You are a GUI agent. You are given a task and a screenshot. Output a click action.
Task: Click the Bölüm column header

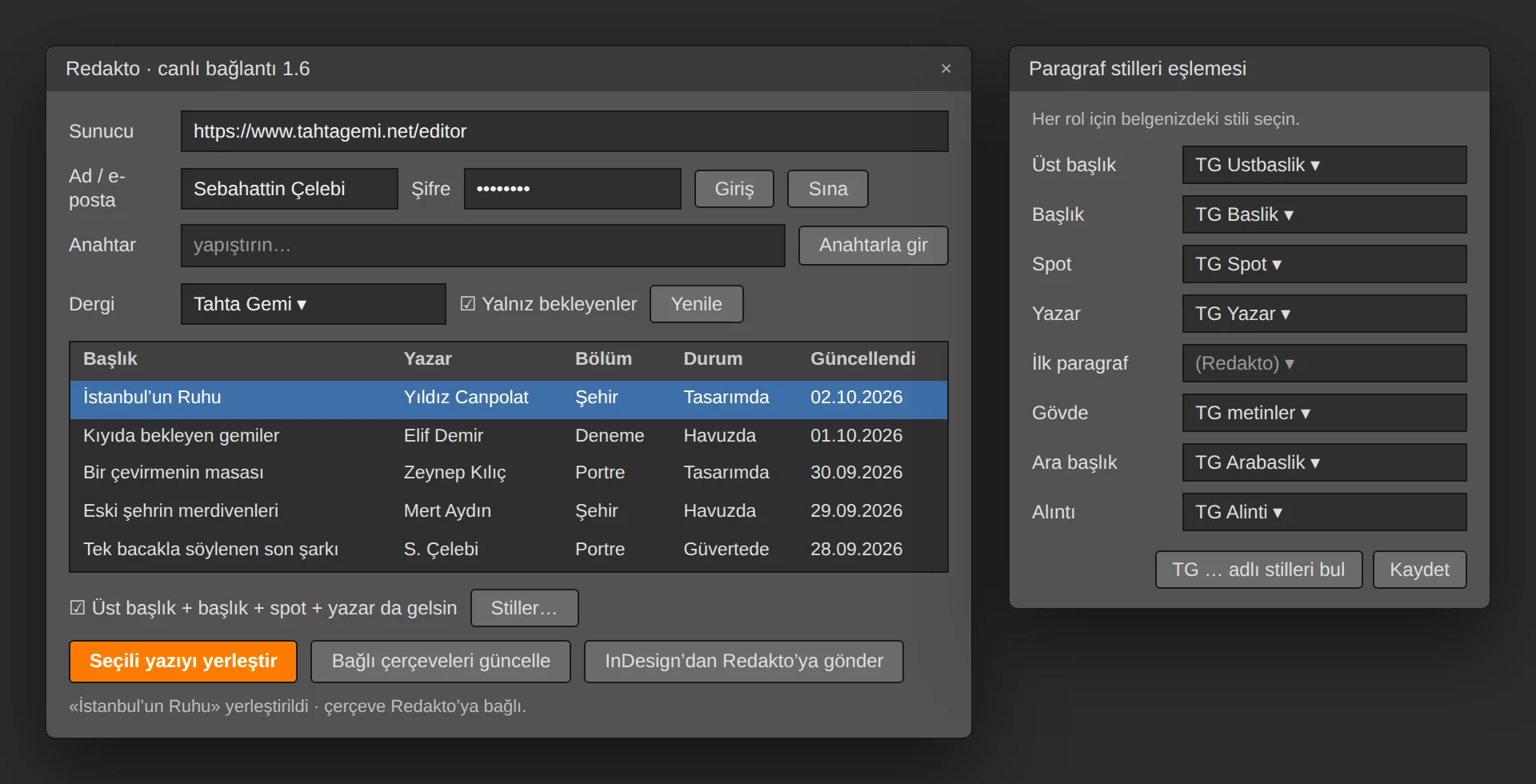point(603,358)
